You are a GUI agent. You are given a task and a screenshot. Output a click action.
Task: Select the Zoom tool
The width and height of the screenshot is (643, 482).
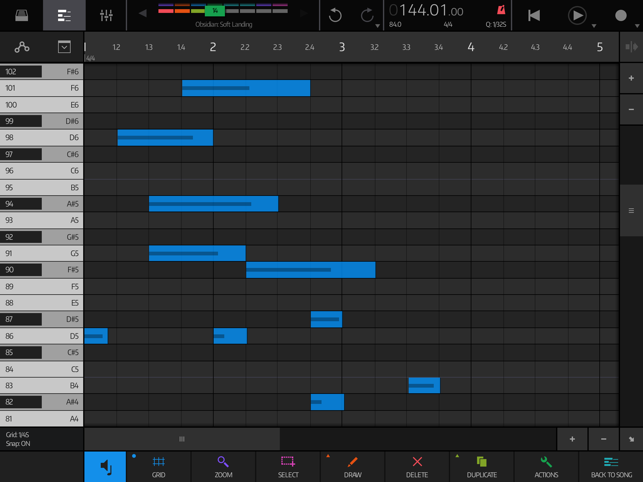point(223,466)
